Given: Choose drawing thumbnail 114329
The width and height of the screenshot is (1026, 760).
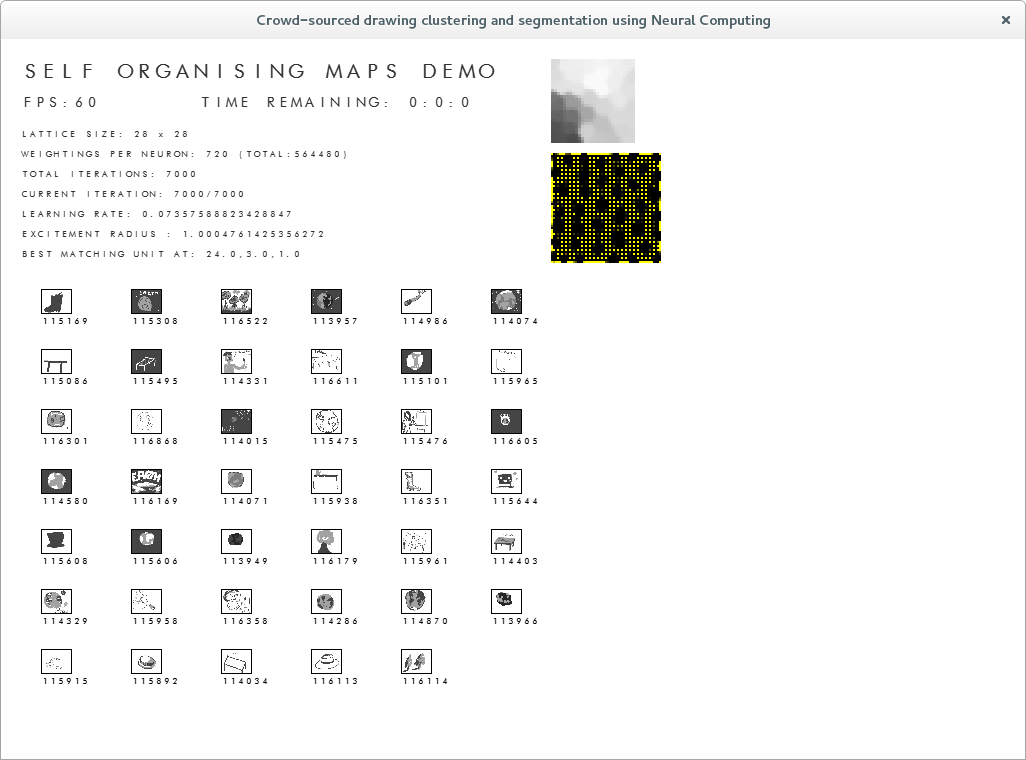Looking at the screenshot, I should click(56, 602).
